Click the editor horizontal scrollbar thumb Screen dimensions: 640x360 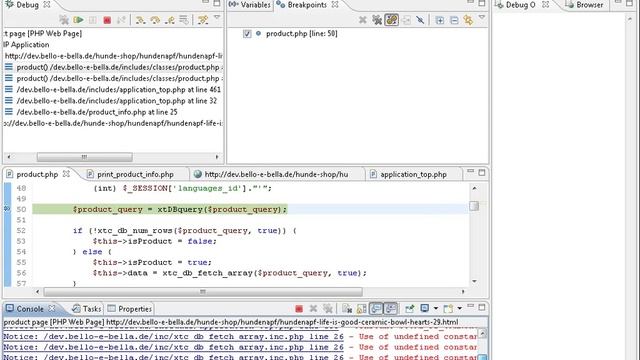(x=203, y=291)
